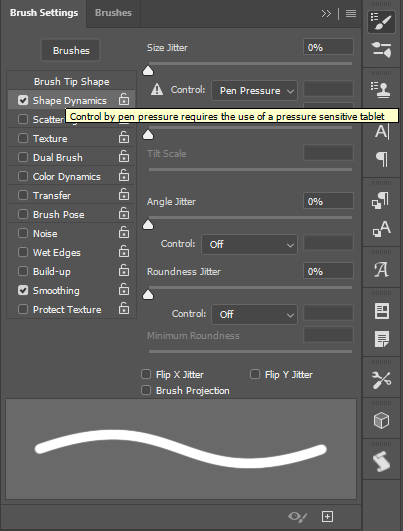403x531 pixels.
Task: Open the 3D cube panel icon
Action: (x=381, y=421)
